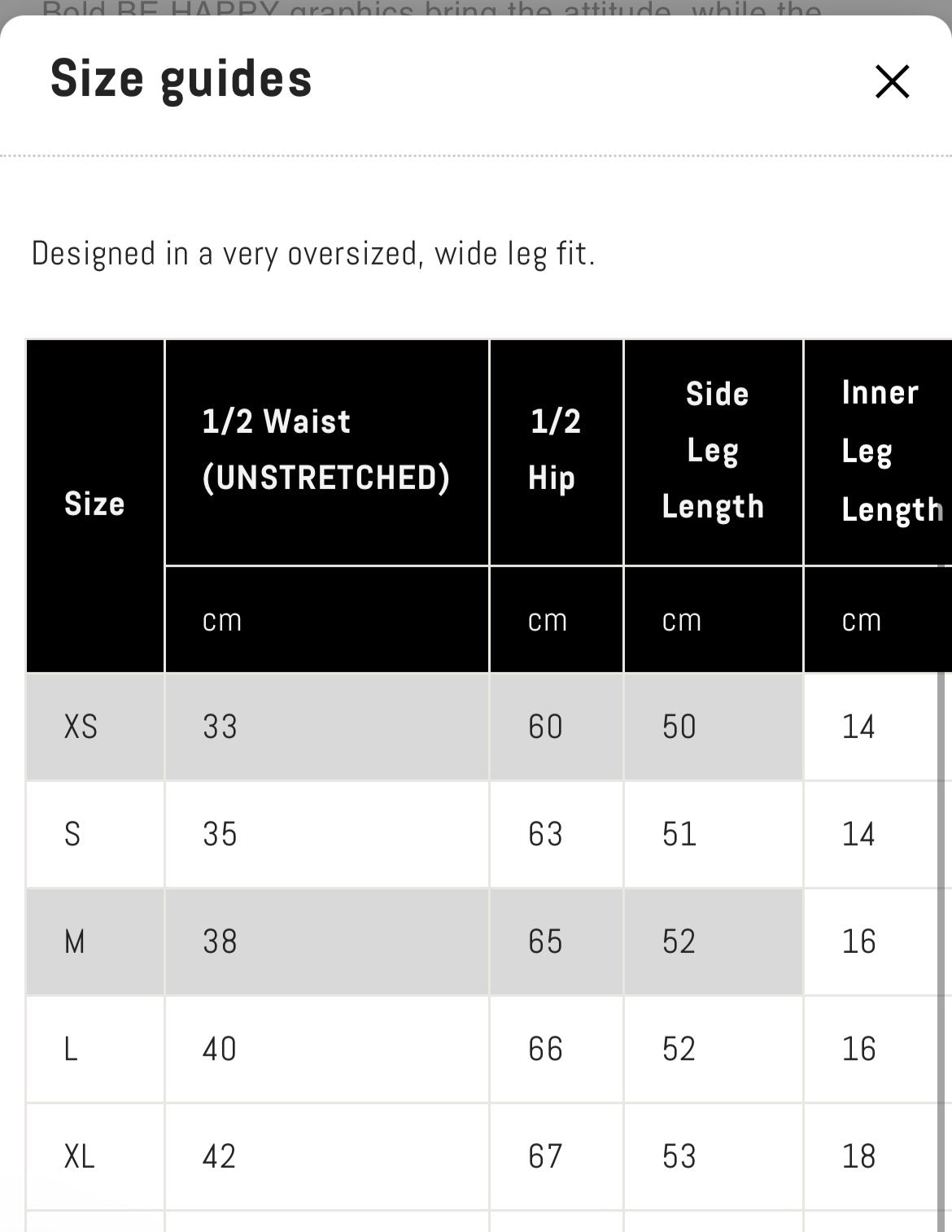Click the M size row label

74,941
